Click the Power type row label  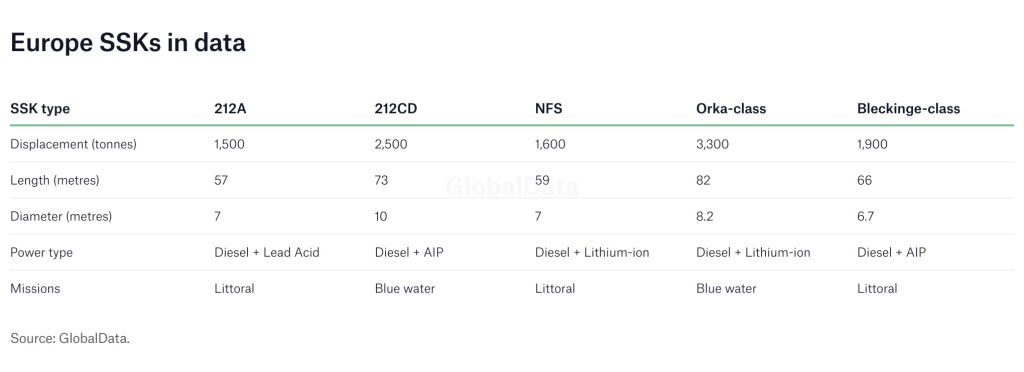(41, 253)
